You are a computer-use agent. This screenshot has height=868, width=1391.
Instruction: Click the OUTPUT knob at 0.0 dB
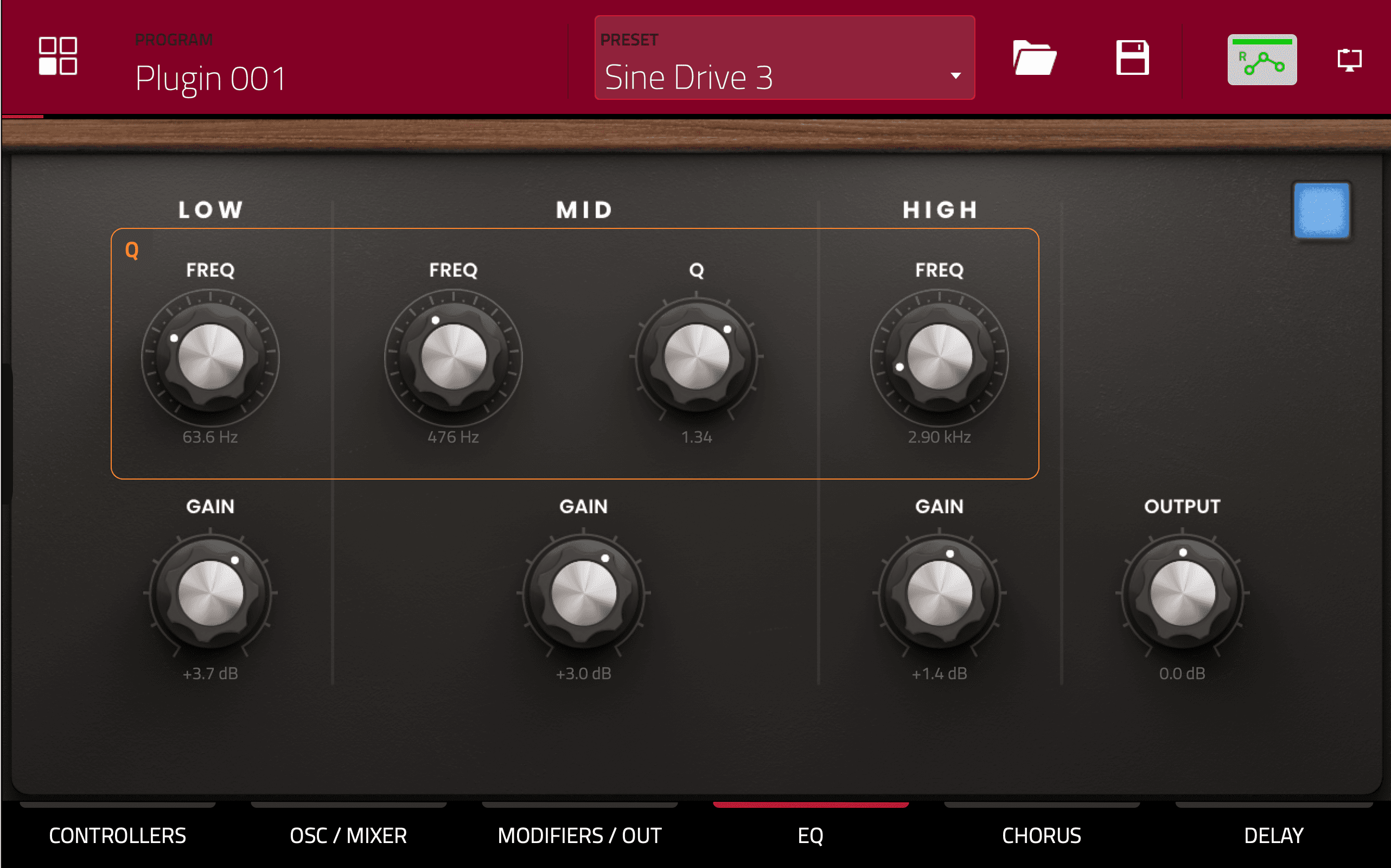click(x=1182, y=593)
